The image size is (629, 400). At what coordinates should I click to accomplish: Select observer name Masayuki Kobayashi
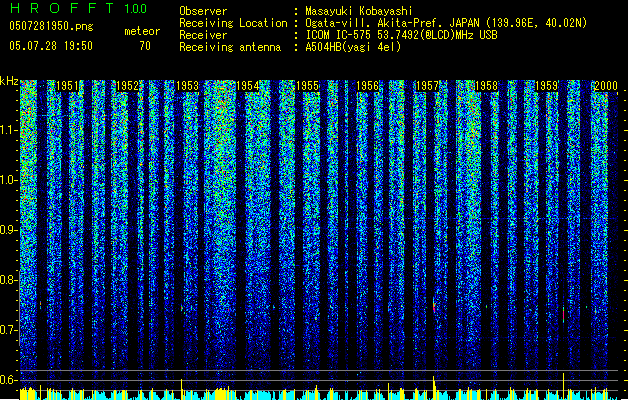coord(359,11)
